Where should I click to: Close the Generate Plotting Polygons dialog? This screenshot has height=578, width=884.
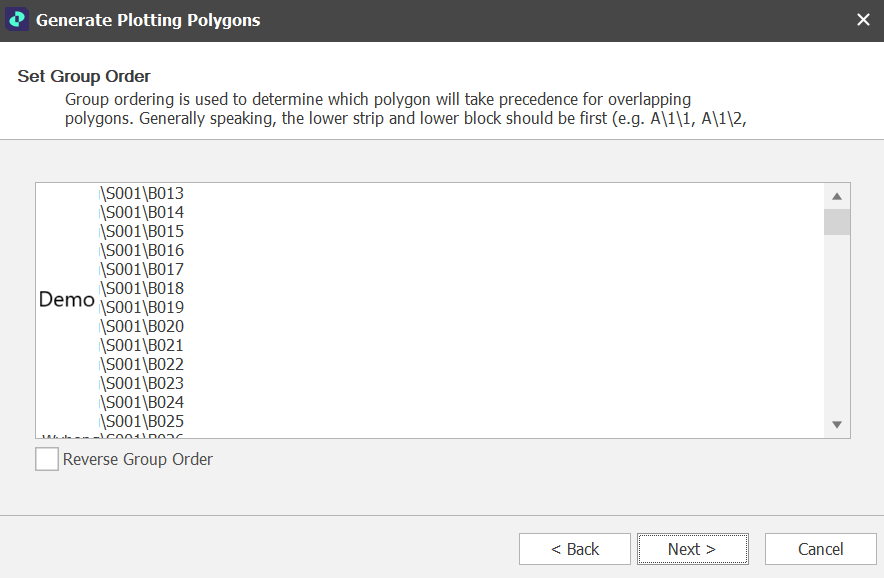point(863,20)
